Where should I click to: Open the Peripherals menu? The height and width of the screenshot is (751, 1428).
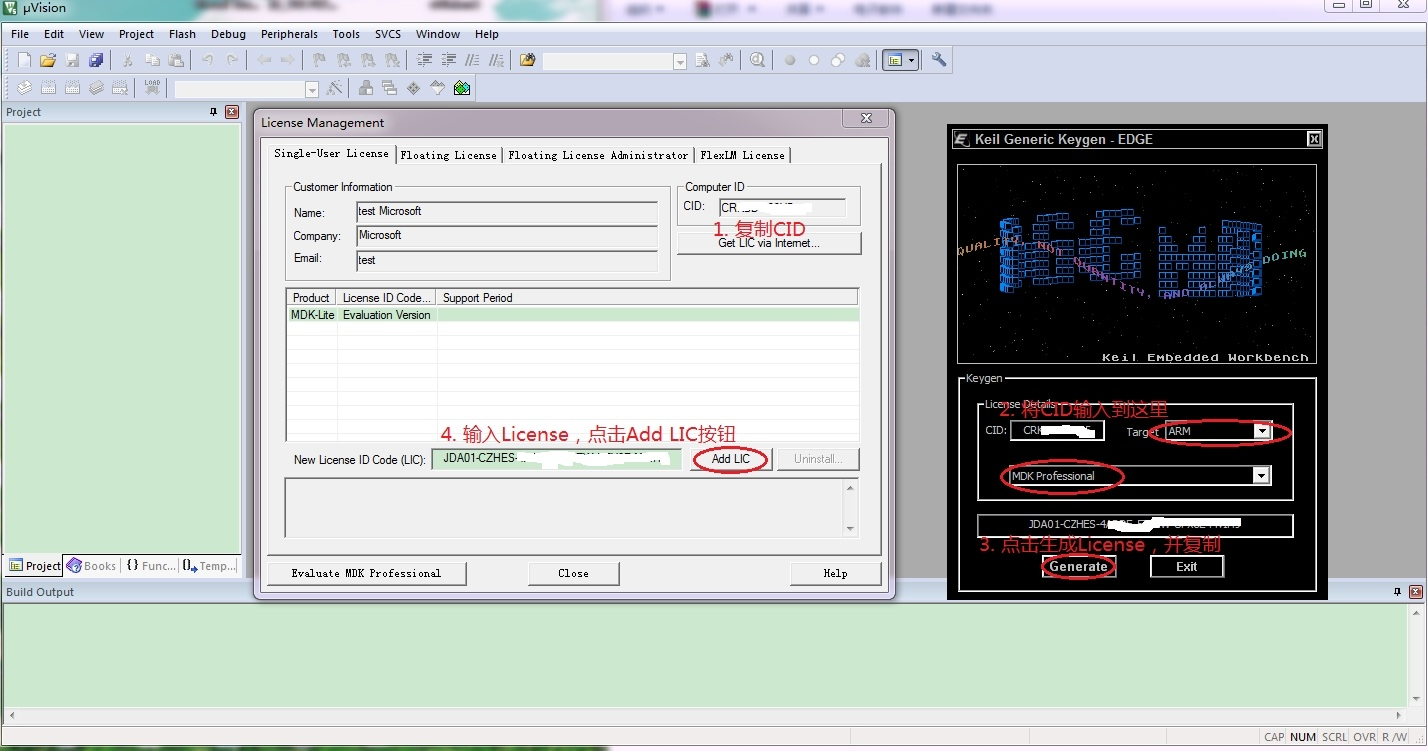pyautogui.click(x=289, y=34)
